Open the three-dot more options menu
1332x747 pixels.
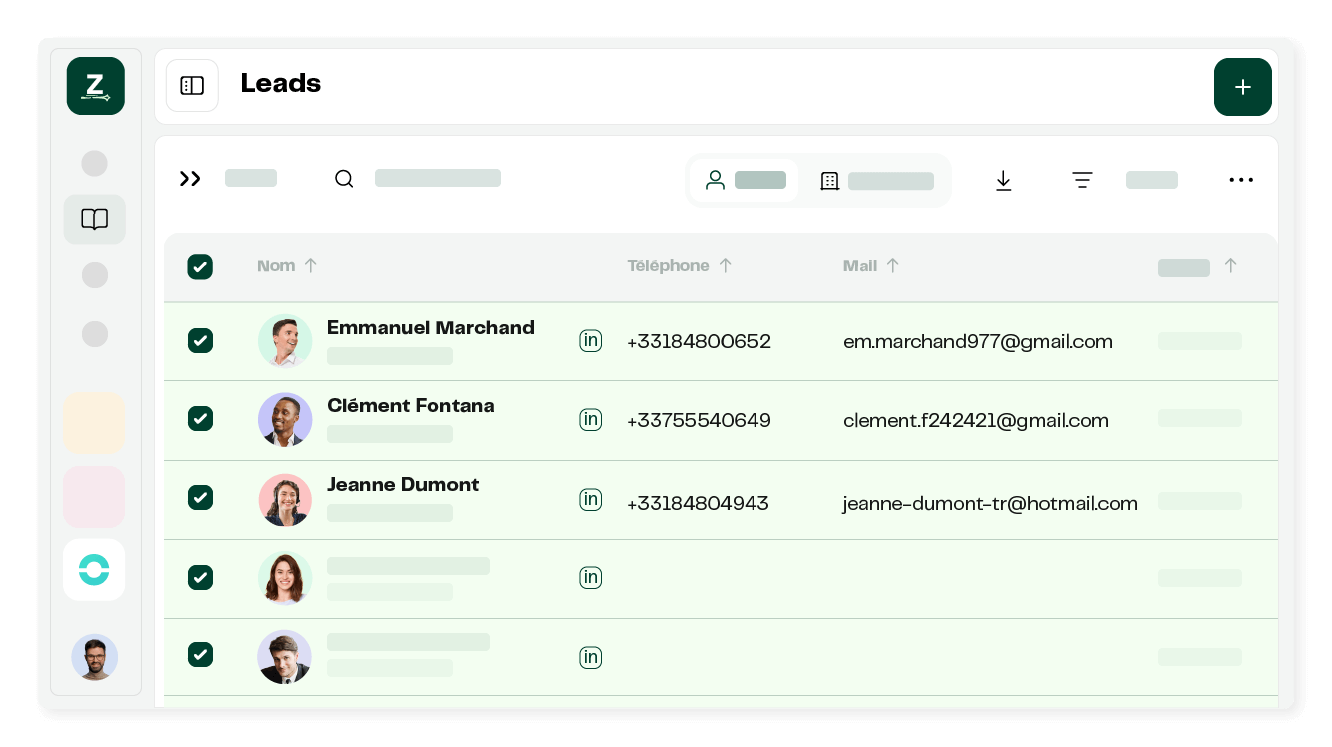pos(1240,180)
